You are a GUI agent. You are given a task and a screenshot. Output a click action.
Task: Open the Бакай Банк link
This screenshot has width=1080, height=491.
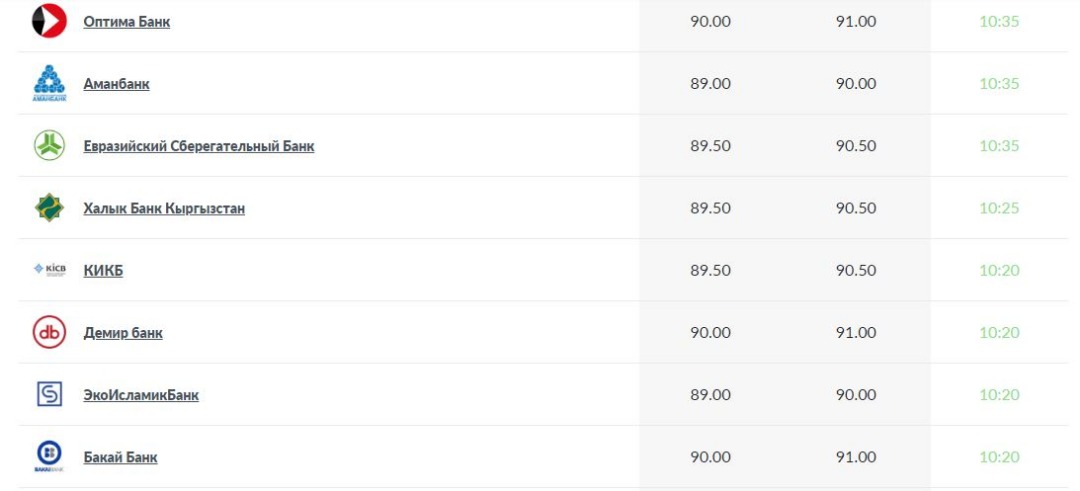121,457
